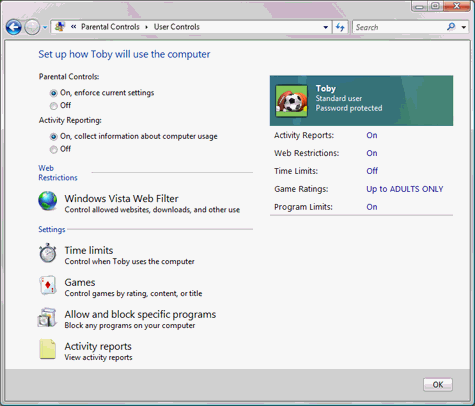Click Game Ratings value Up to ADULTS ONLY
Screen dimensions: 475x406
pyautogui.click(x=405, y=189)
